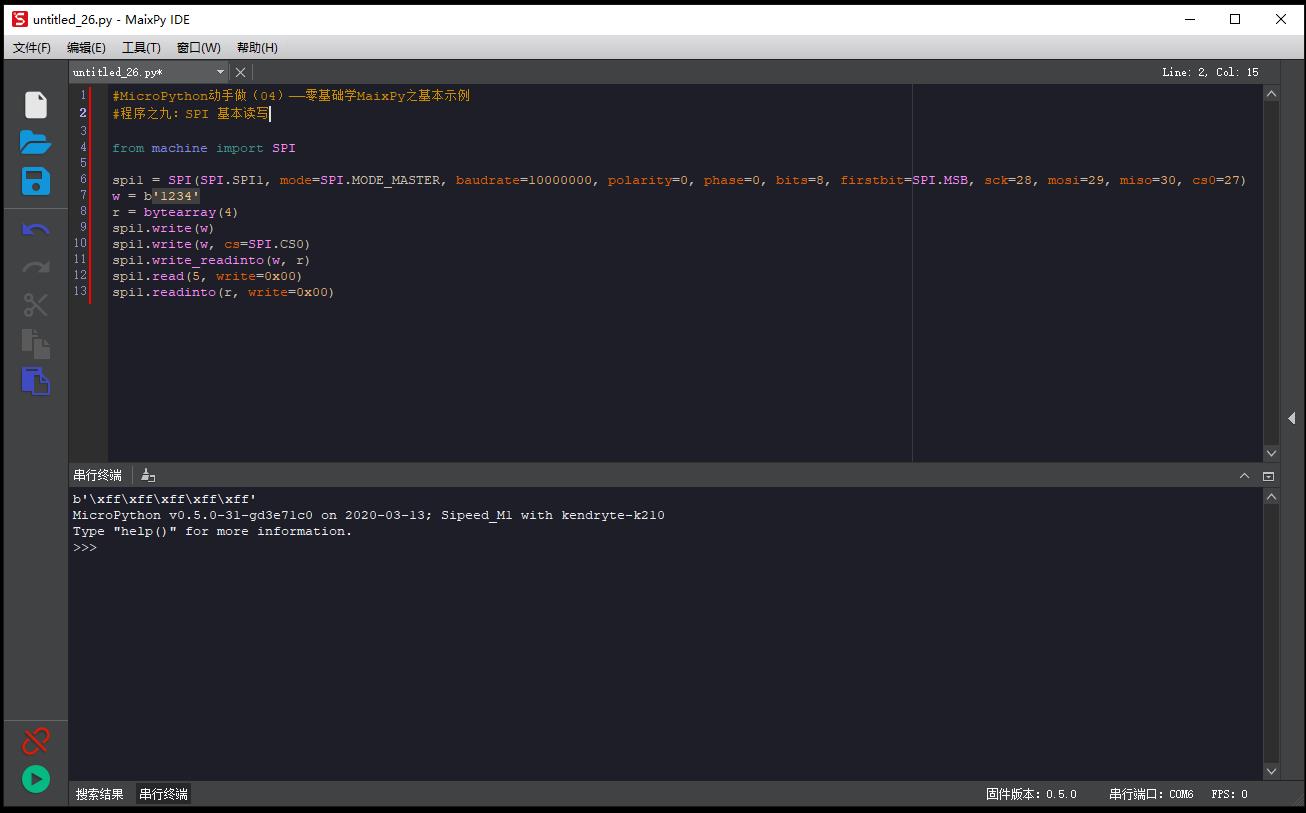Click line number 6 in the gutter

click(84, 180)
